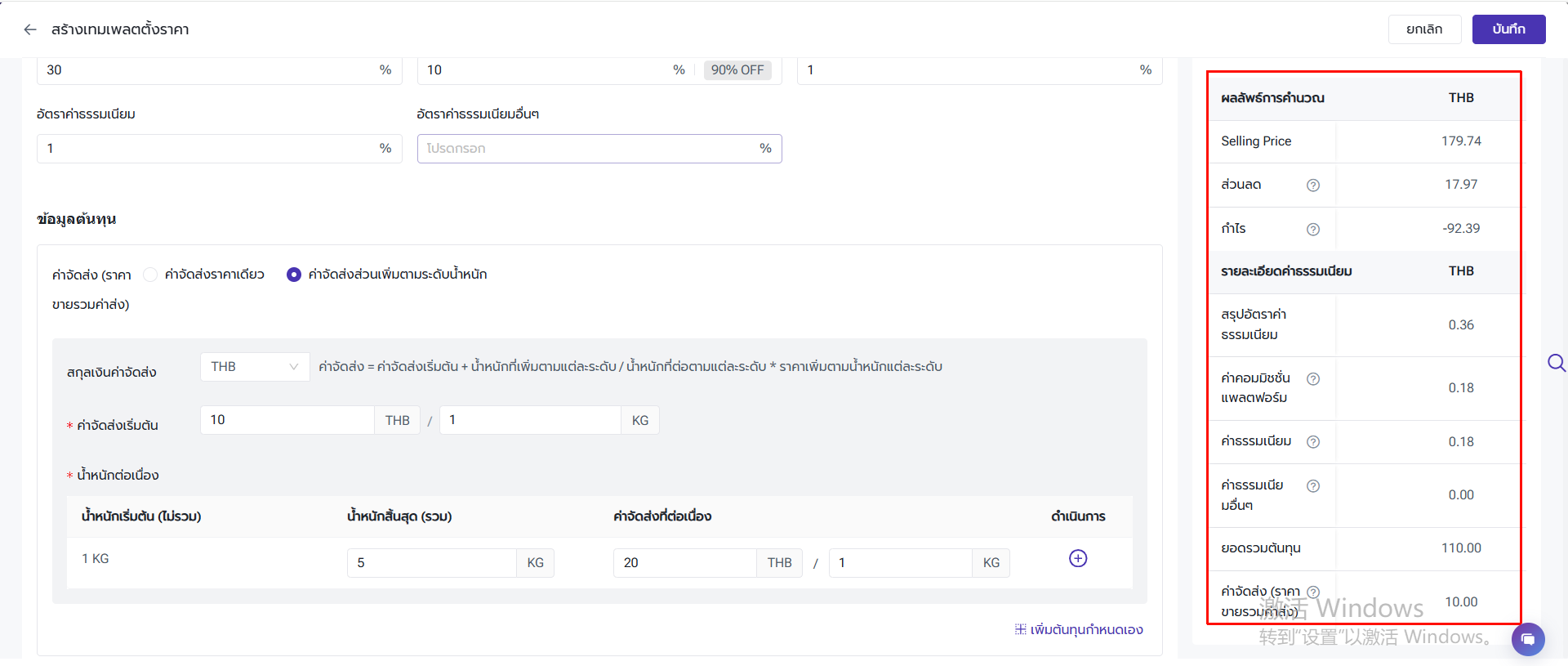Click help icon beside ค่าธรรมเนียม result row
1568x666 pixels.
1313,442
